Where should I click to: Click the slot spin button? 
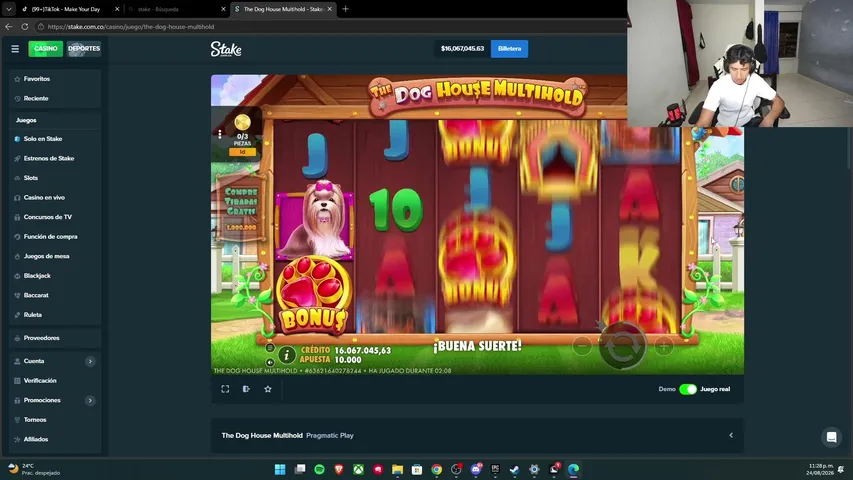coord(622,346)
